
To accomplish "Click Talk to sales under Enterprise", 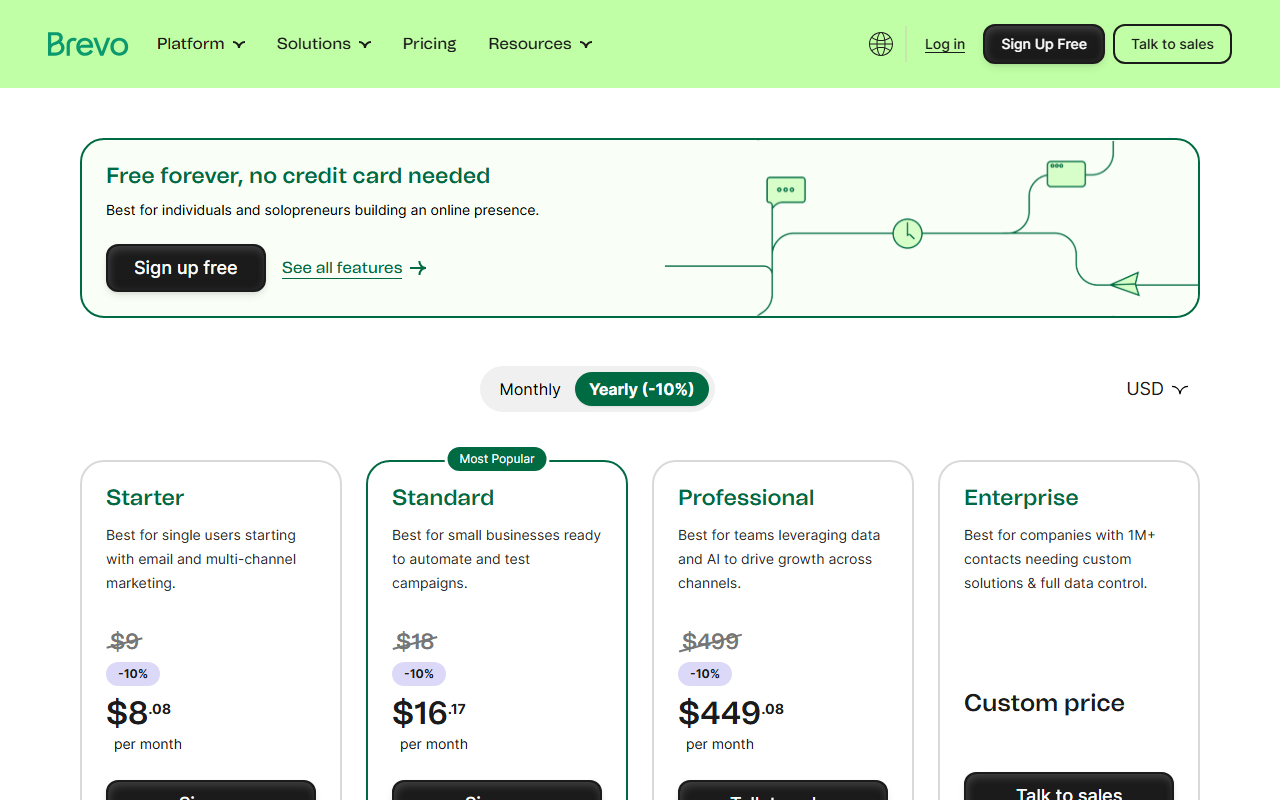I will click(1069, 786).
